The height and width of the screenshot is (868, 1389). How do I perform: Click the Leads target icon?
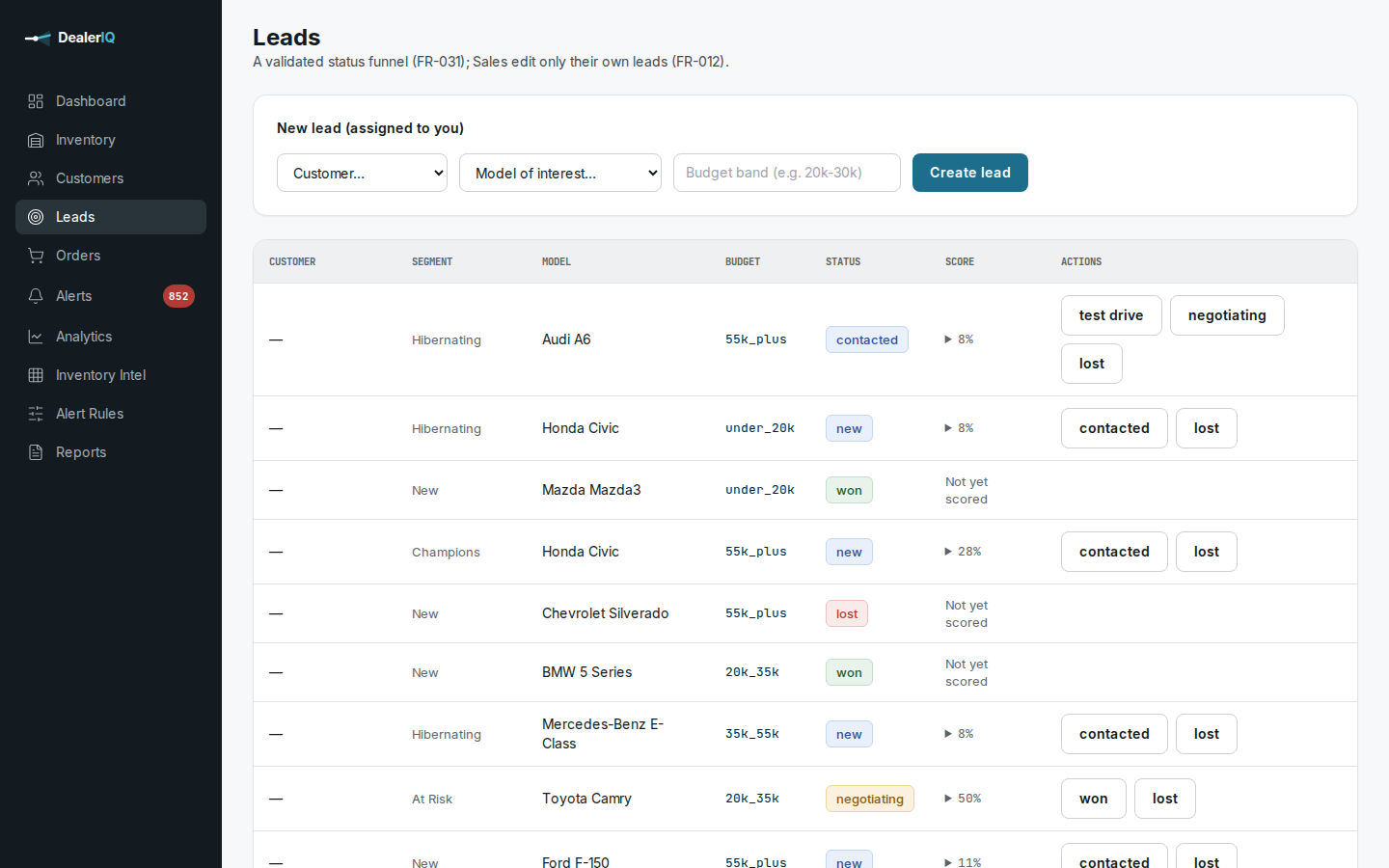(x=36, y=217)
